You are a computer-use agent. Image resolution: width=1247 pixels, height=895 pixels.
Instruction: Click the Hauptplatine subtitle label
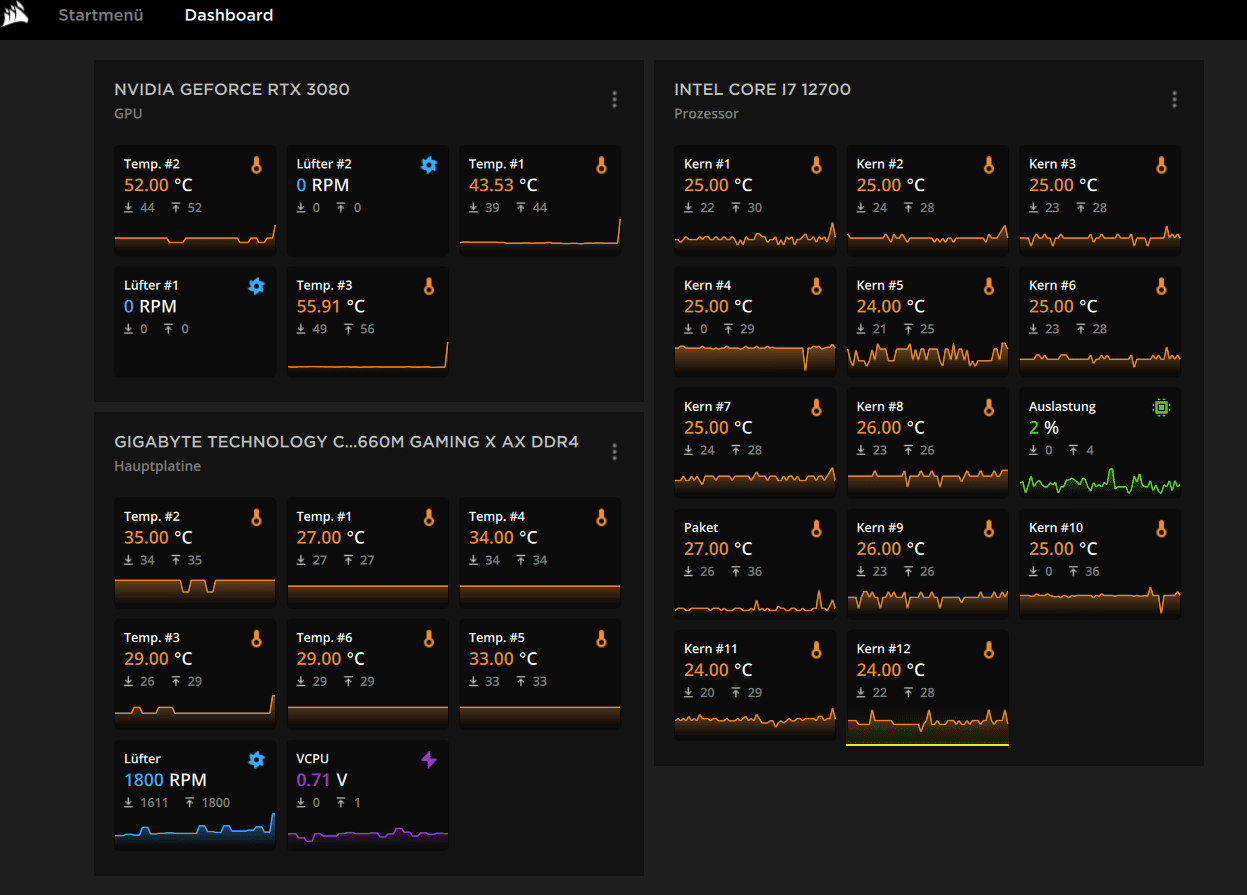[158, 466]
